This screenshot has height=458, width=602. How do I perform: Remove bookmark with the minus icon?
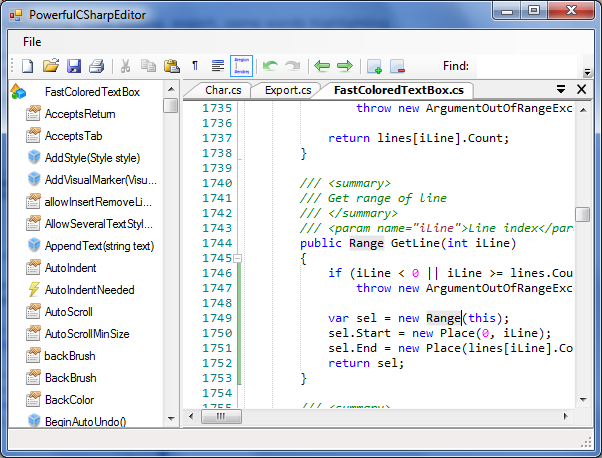398,66
